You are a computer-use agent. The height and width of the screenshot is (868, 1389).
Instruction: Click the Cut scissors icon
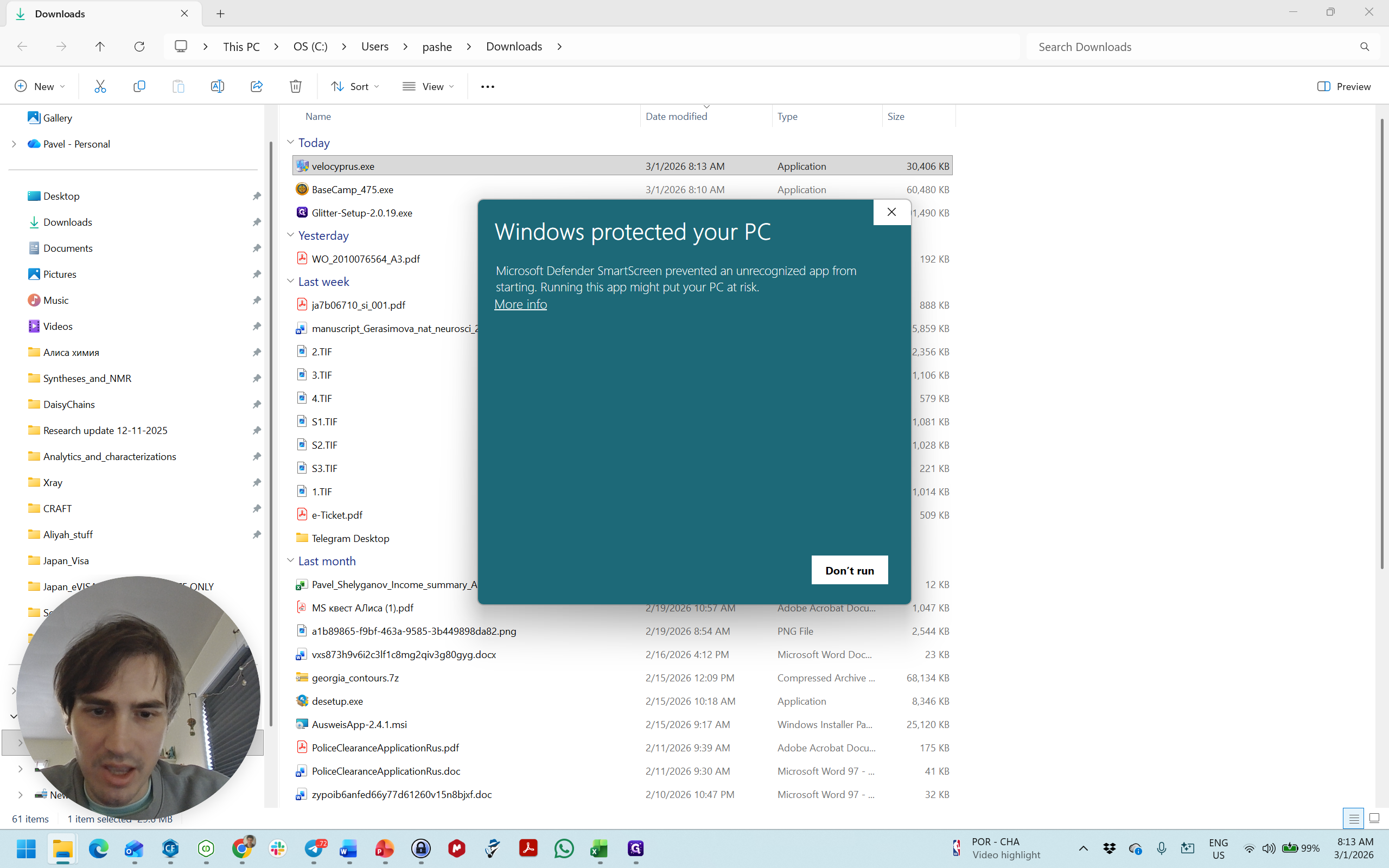[100, 86]
